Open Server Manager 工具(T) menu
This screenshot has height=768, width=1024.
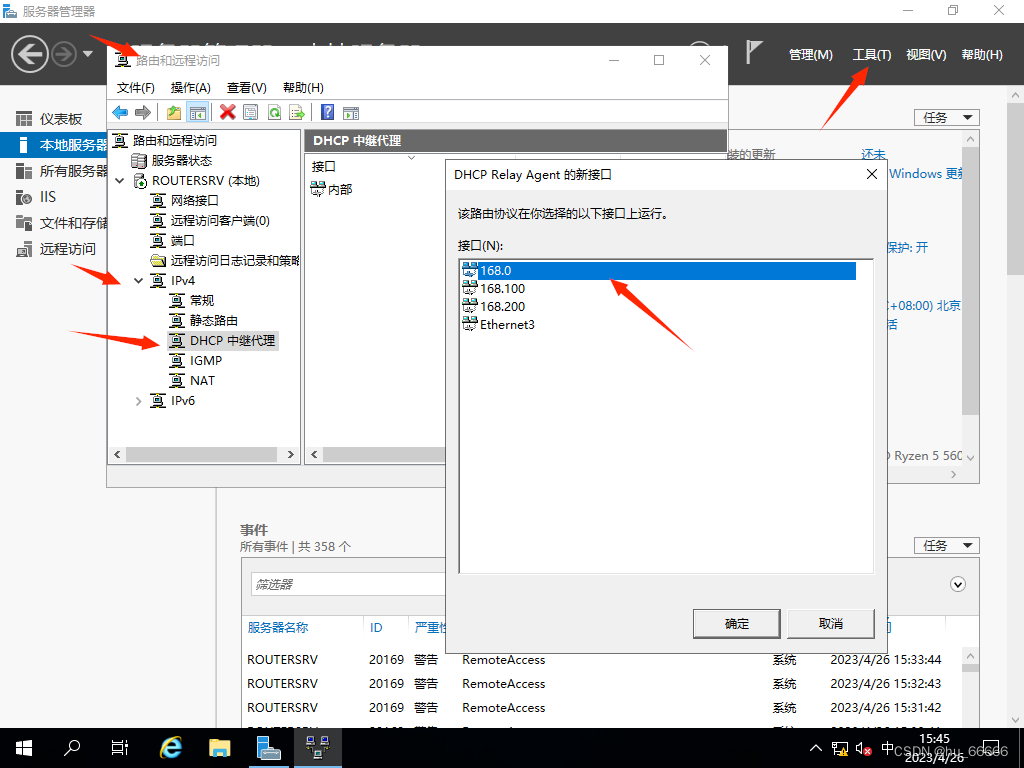coord(872,55)
